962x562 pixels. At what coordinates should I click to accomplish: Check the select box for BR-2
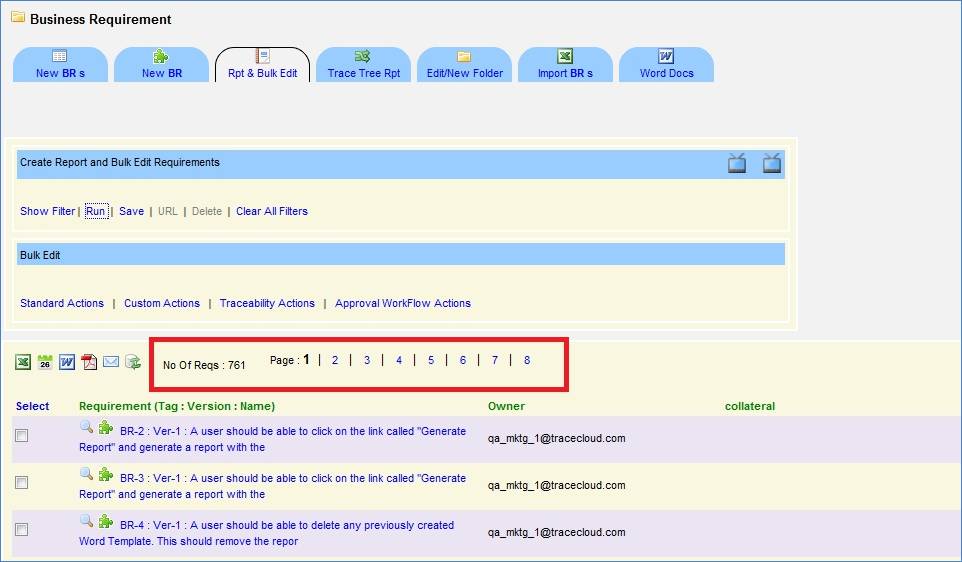[22, 436]
